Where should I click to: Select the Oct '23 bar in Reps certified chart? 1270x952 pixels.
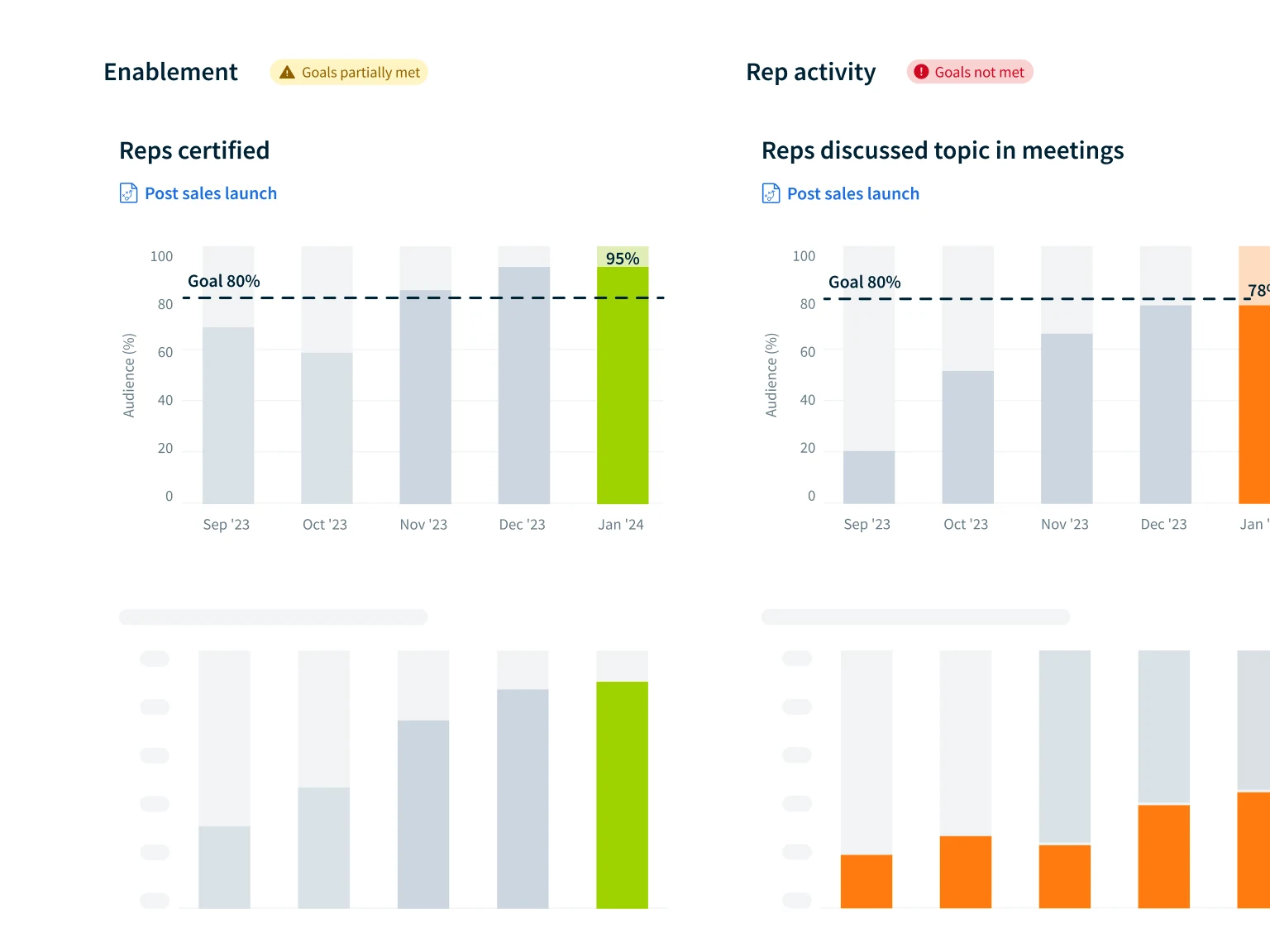[x=327, y=428]
